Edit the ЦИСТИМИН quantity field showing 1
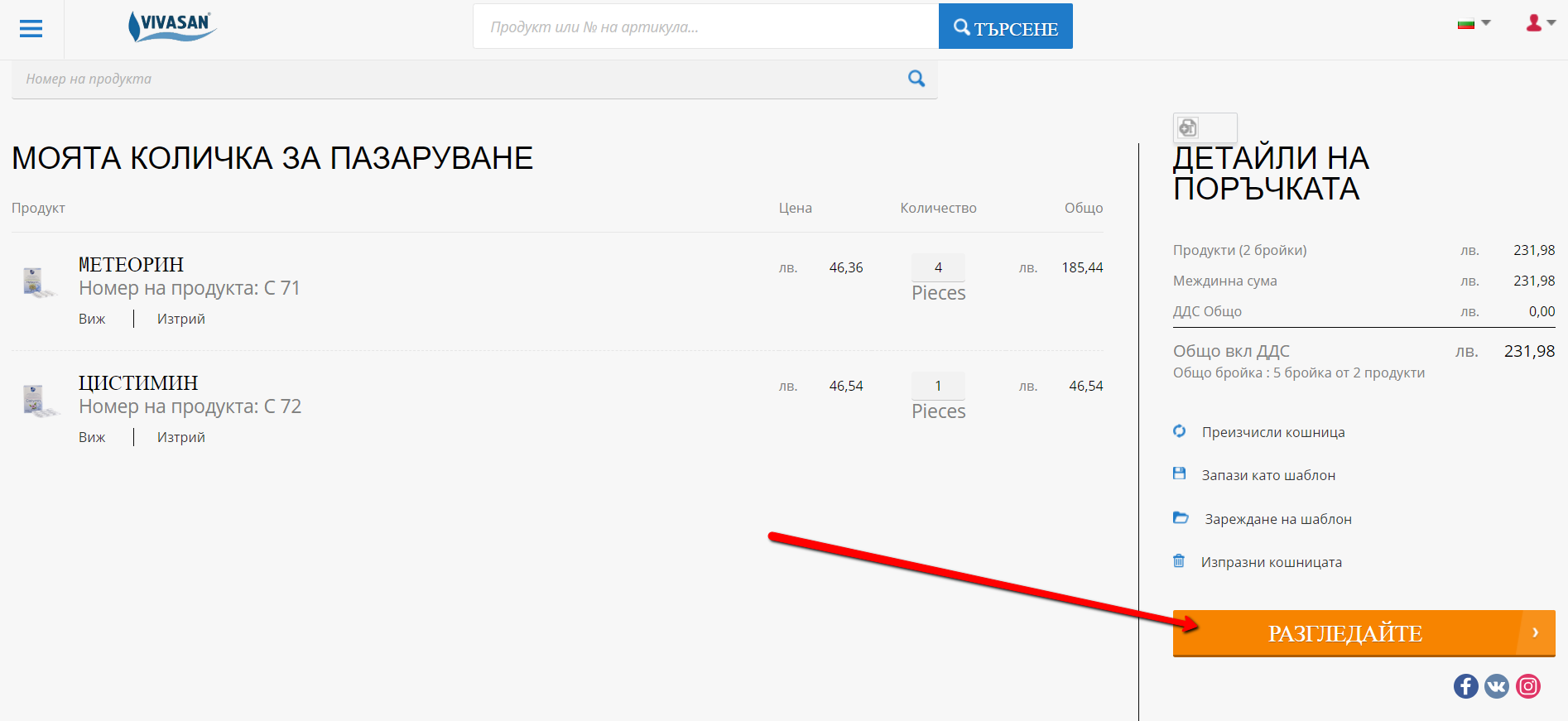The height and width of the screenshot is (721, 1568). click(938, 386)
